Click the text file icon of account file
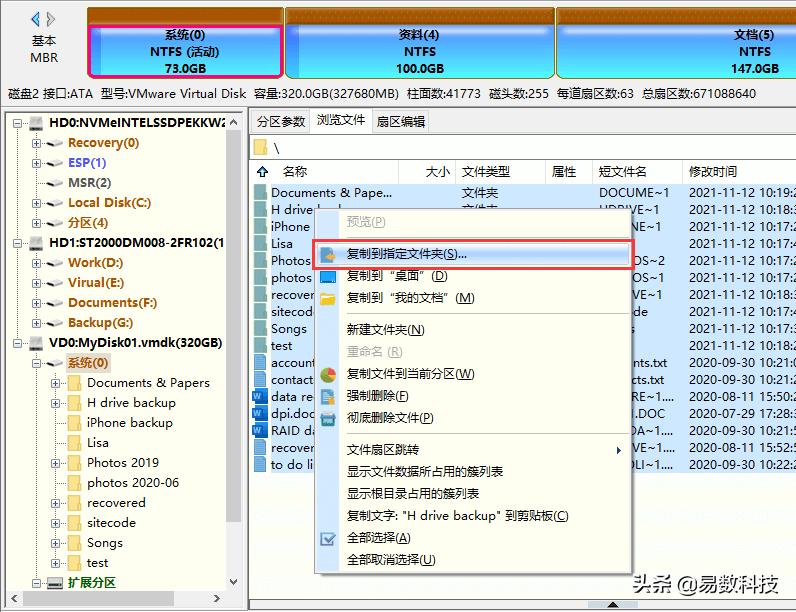This screenshot has height=612, width=796. (x=260, y=362)
